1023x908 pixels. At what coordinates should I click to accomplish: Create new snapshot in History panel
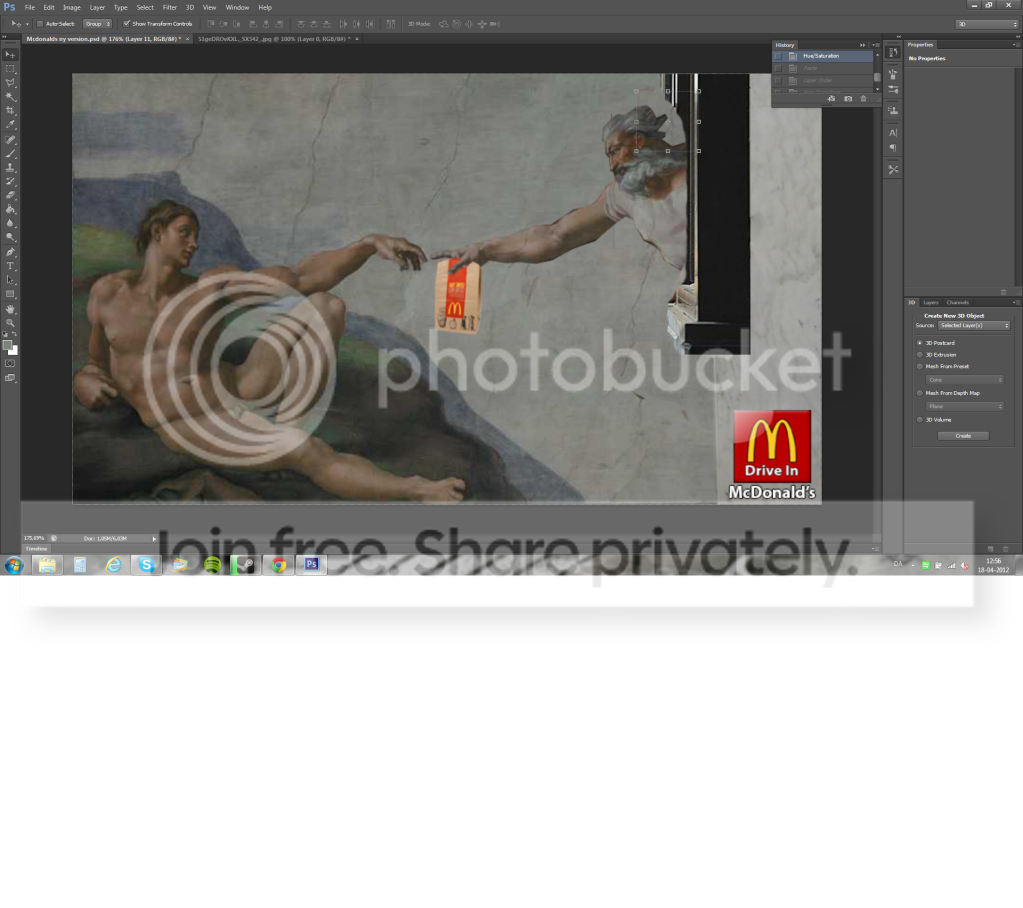tap(847, 98)
